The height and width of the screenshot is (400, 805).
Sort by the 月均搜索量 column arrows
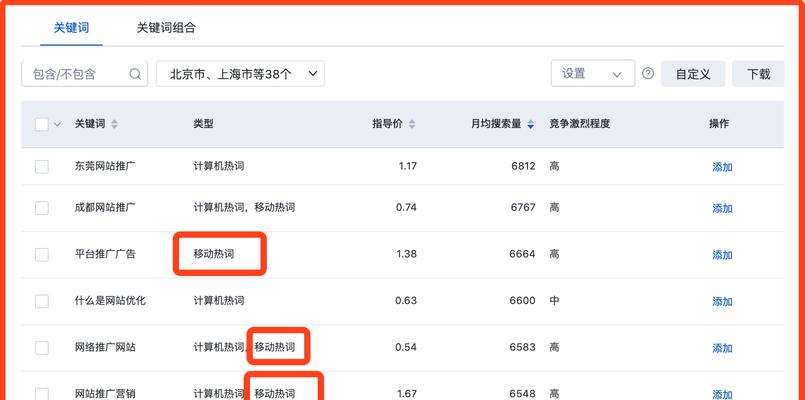click(x=531, y=124)
